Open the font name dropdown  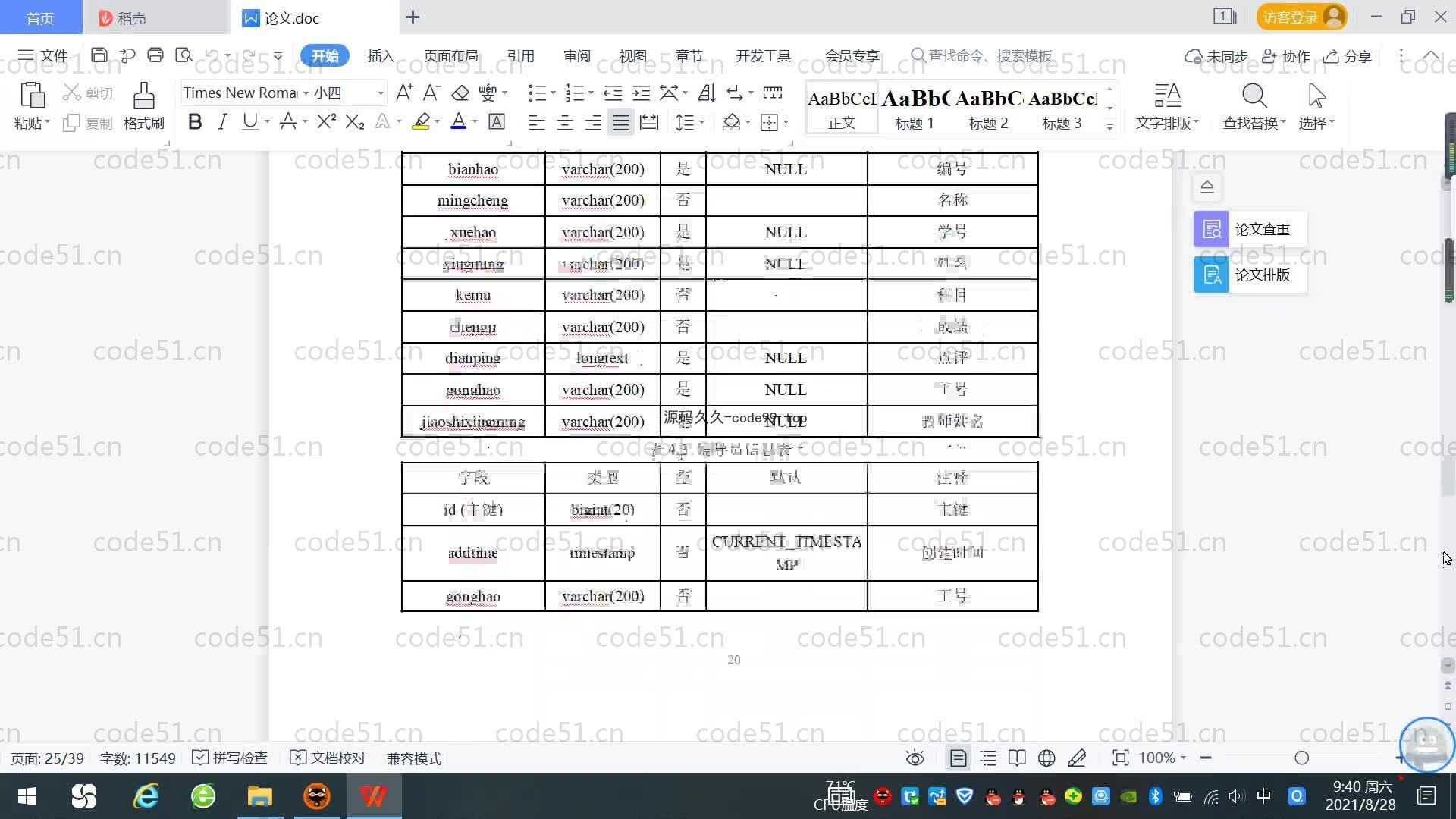306,93
